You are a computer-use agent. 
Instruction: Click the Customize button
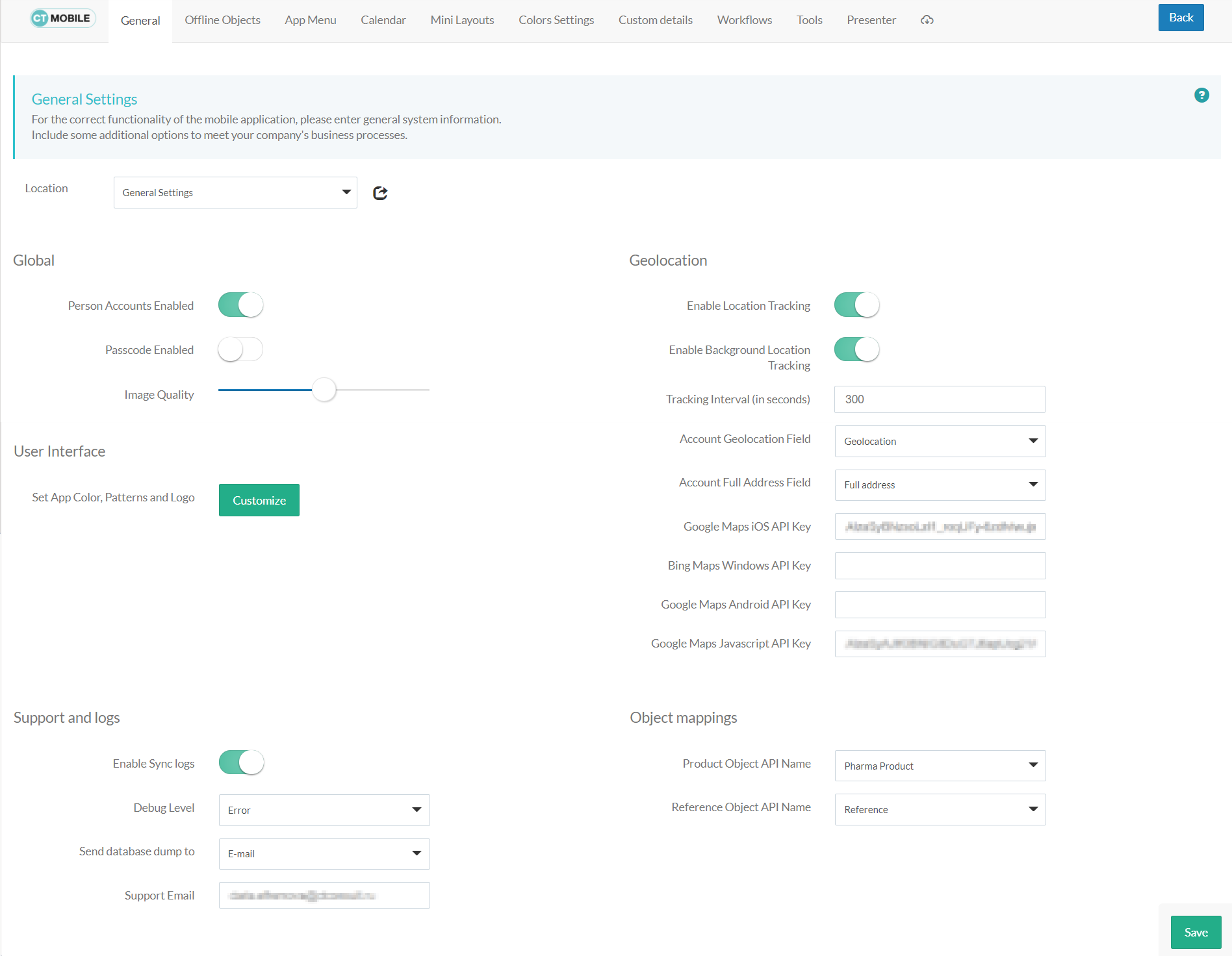259,500
